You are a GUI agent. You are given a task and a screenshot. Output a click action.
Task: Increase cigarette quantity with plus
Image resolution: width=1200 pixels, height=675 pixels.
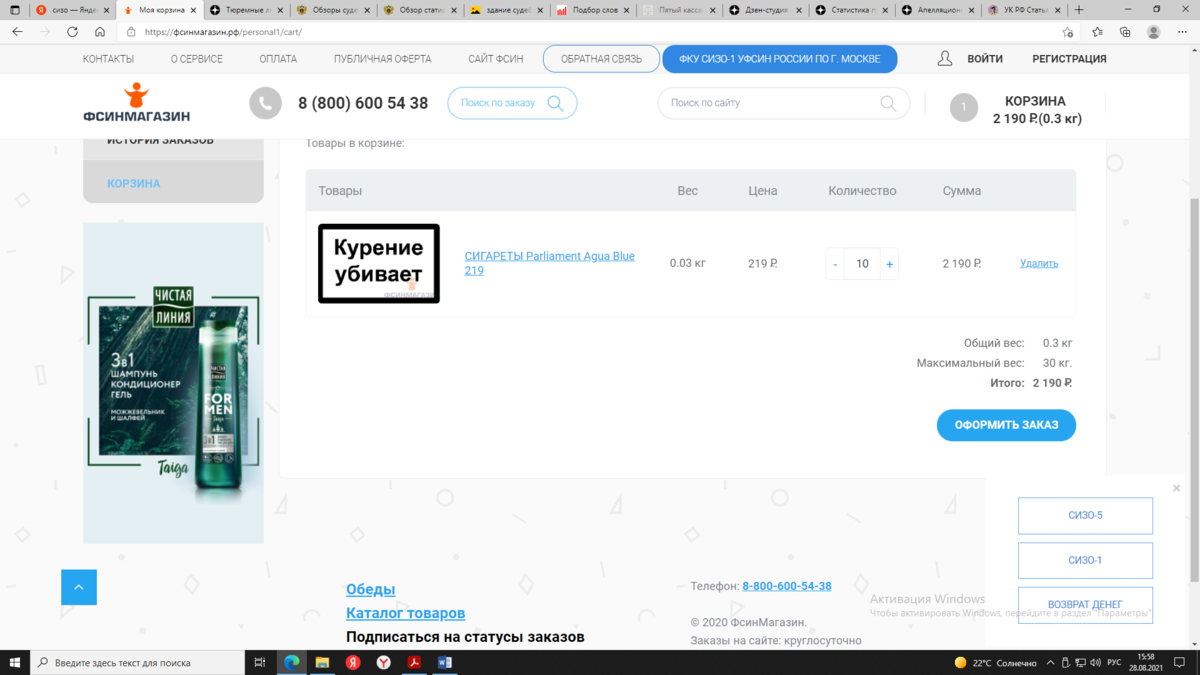pos(889,264)
